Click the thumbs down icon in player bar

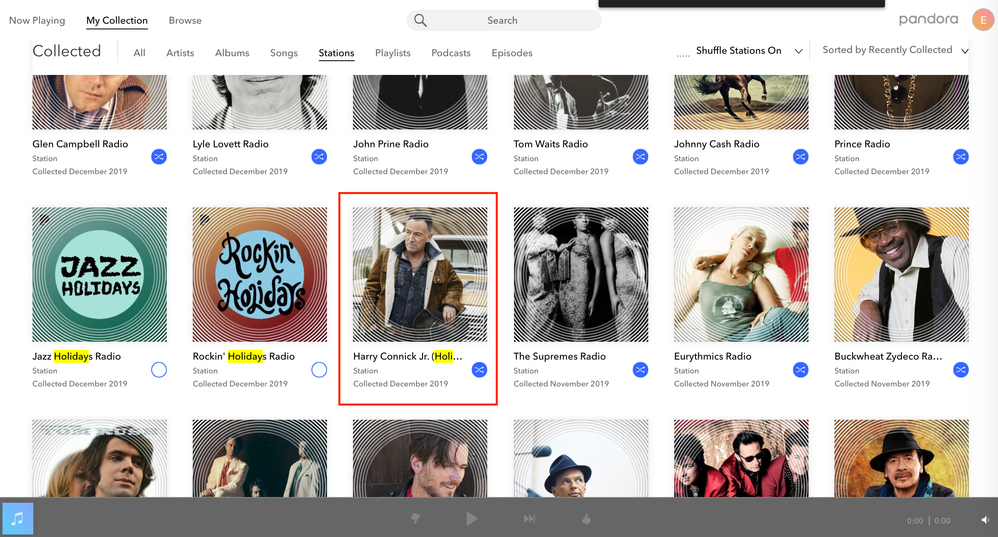coord(414,519)
